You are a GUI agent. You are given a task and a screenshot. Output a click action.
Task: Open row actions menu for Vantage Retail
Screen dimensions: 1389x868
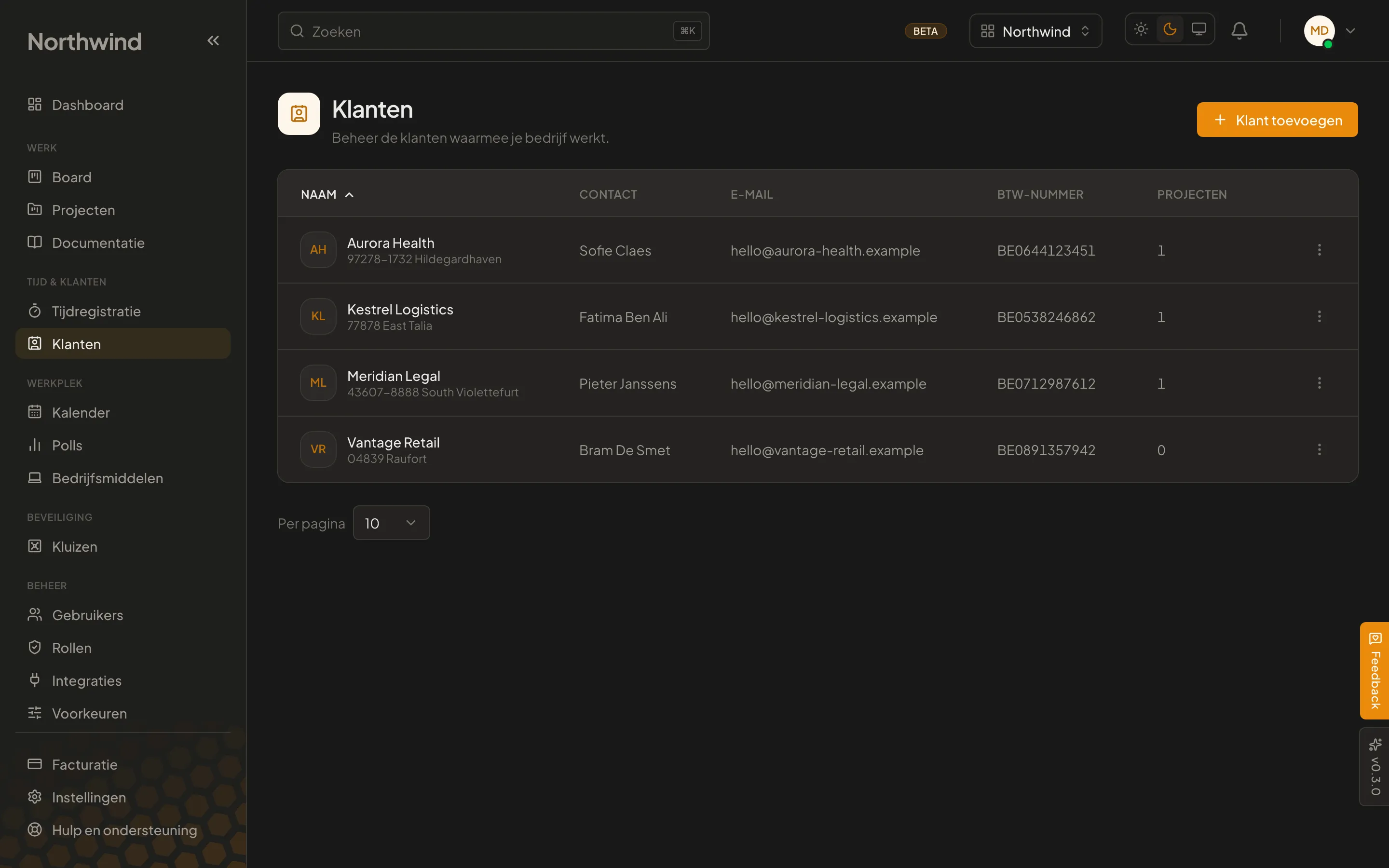1319,449
